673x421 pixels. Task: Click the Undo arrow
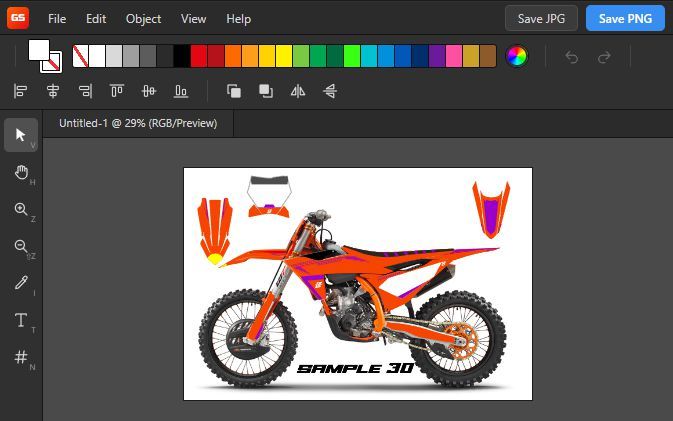[571, 57]
